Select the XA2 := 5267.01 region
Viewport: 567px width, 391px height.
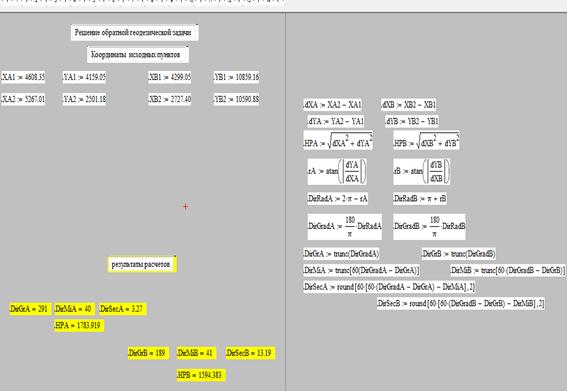[x=23, y=99]
